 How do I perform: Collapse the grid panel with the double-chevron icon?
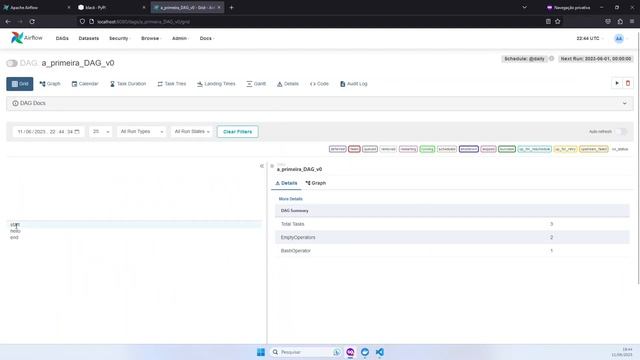262,166
